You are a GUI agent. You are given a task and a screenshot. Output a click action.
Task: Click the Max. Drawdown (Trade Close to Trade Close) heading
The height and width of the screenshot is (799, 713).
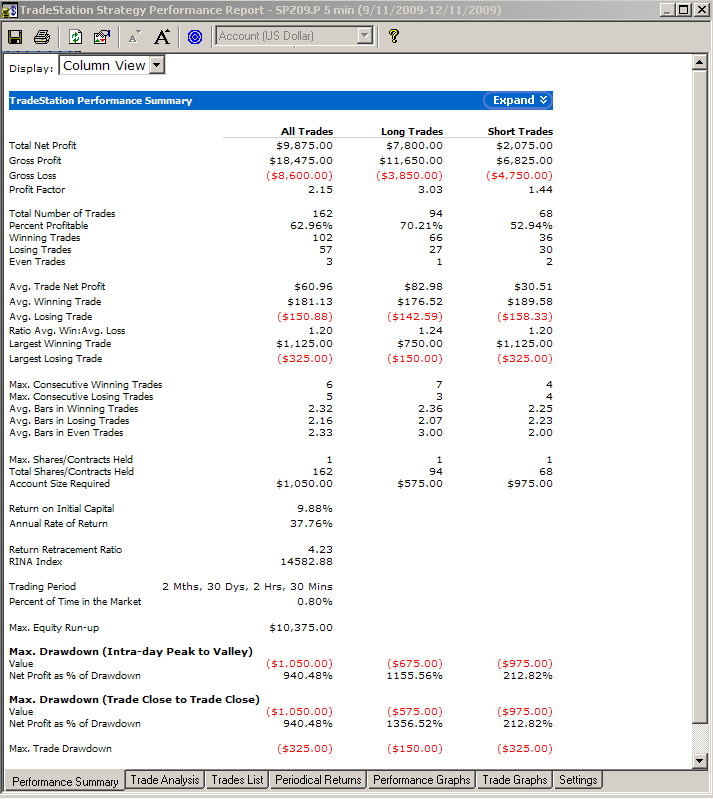[x=134, y=700]
